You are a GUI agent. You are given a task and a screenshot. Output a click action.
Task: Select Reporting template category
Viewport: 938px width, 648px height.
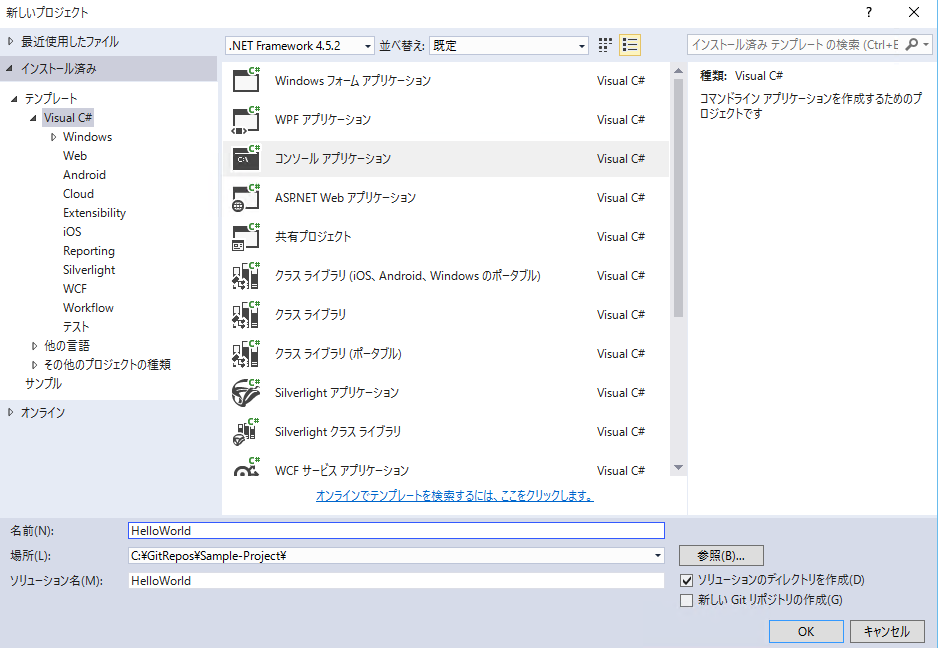coord(89,251)
